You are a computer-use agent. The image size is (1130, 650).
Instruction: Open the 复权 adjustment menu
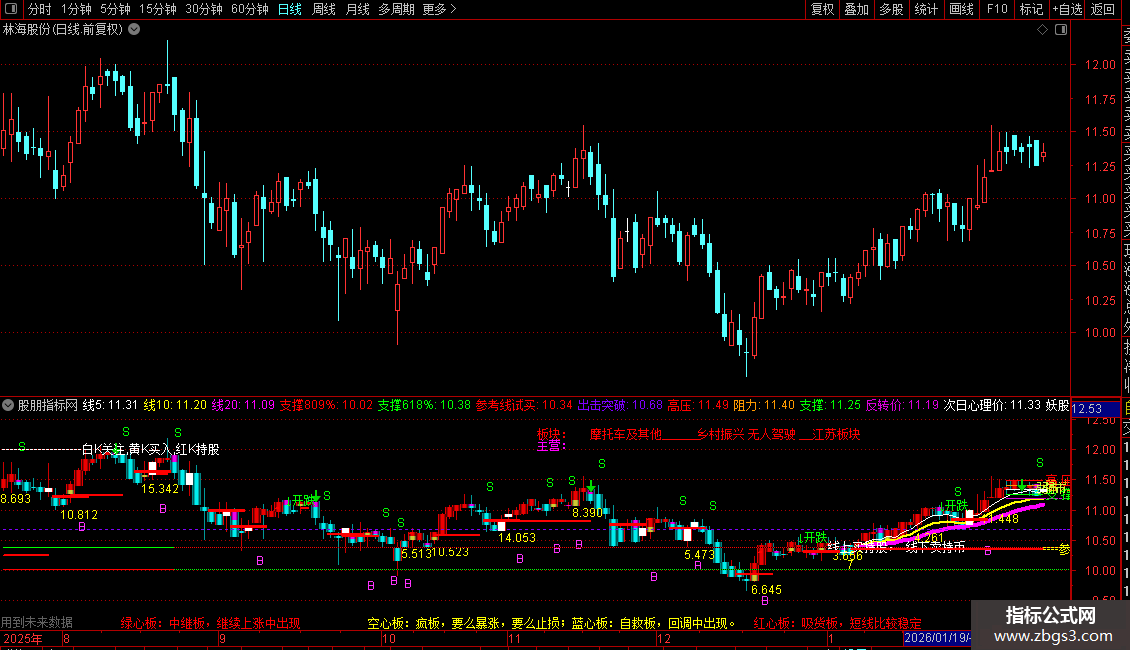click(822, 9)
